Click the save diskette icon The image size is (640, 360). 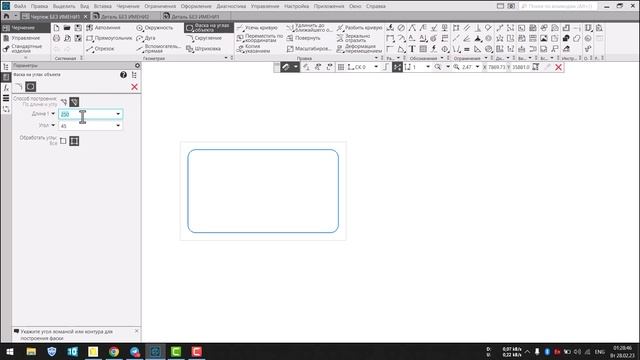(78, 28)
